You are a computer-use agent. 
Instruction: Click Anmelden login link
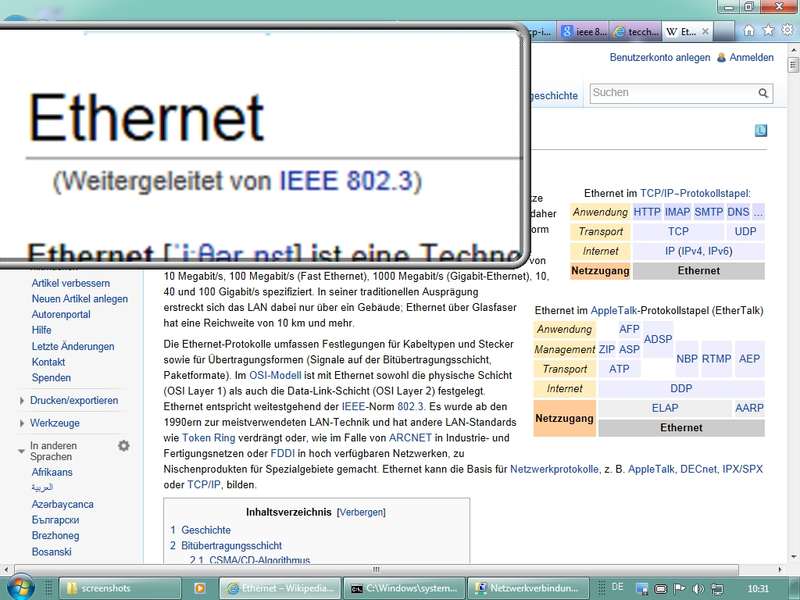[751, 58]
